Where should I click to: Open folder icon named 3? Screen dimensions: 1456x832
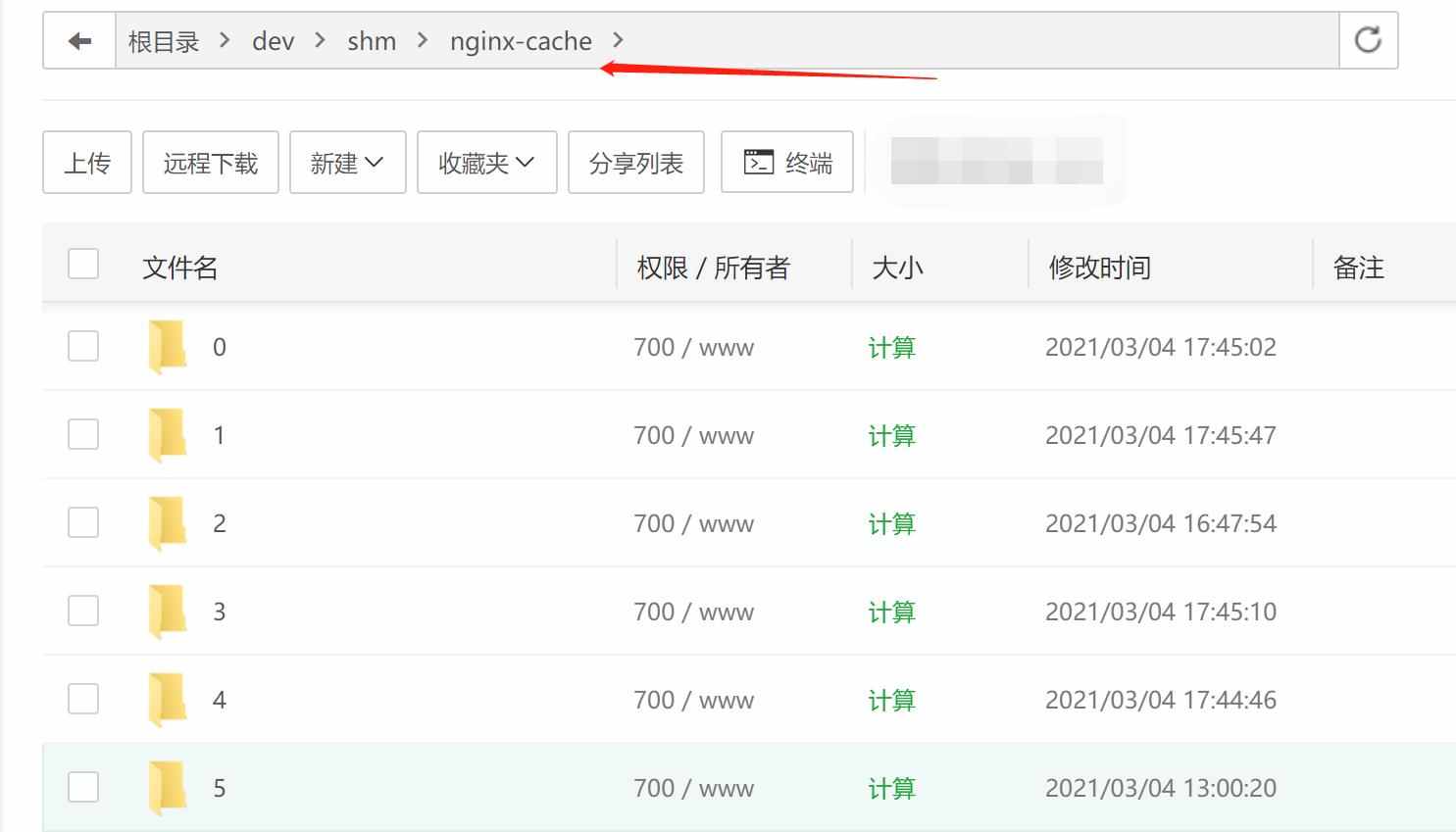[x=168, y=611]
